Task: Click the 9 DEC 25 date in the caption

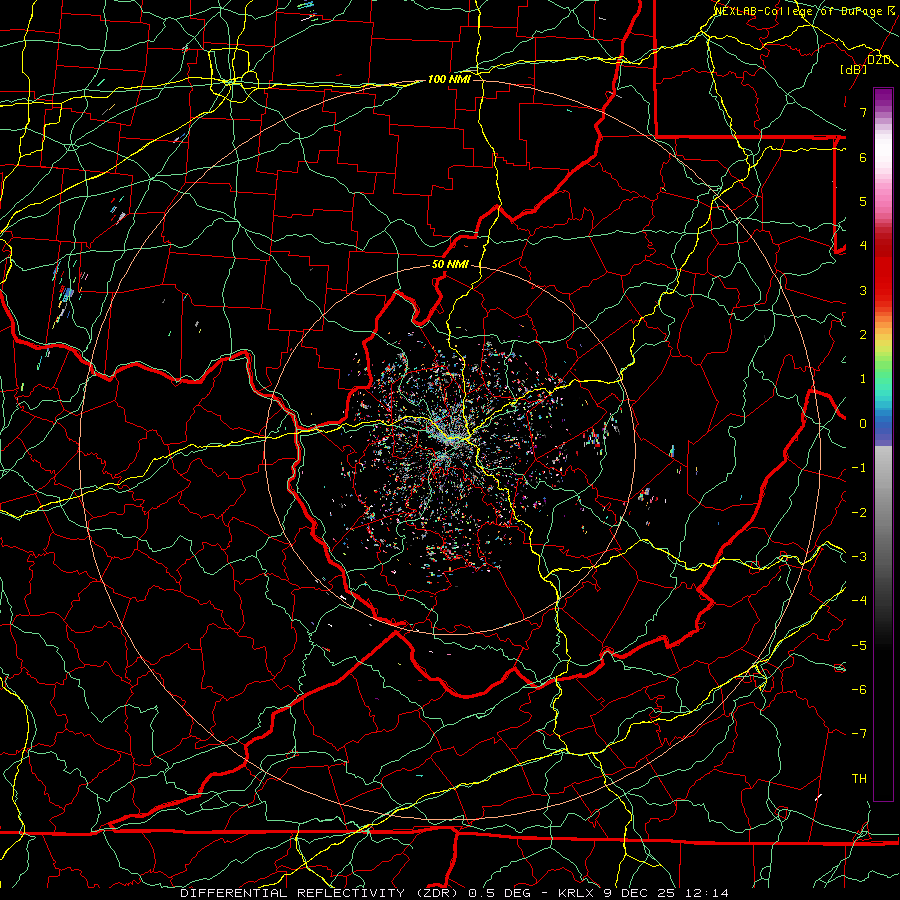Action: pyautogui.click(x=638, y=893)
